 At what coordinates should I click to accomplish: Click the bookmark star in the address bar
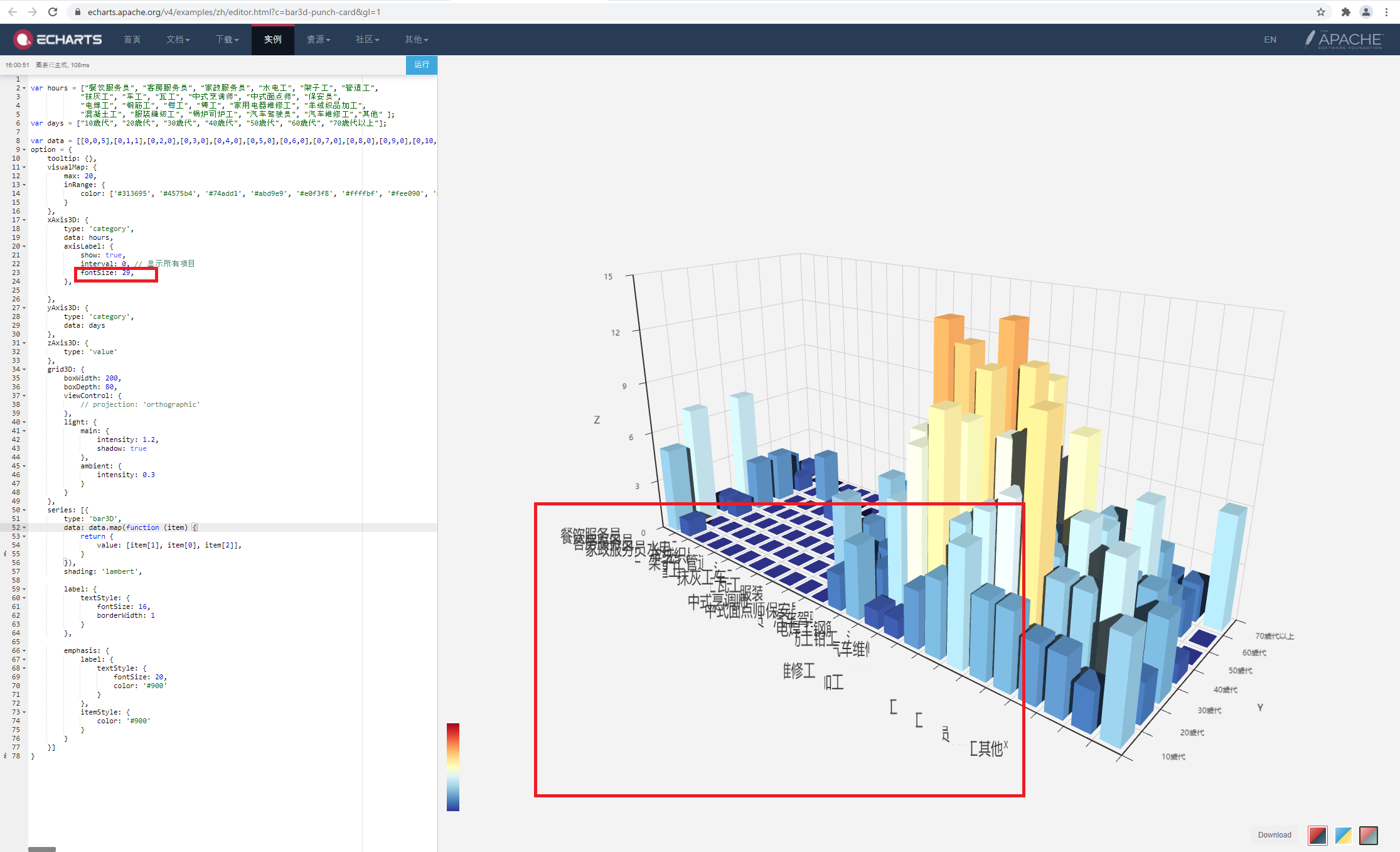click(1322, 12)
